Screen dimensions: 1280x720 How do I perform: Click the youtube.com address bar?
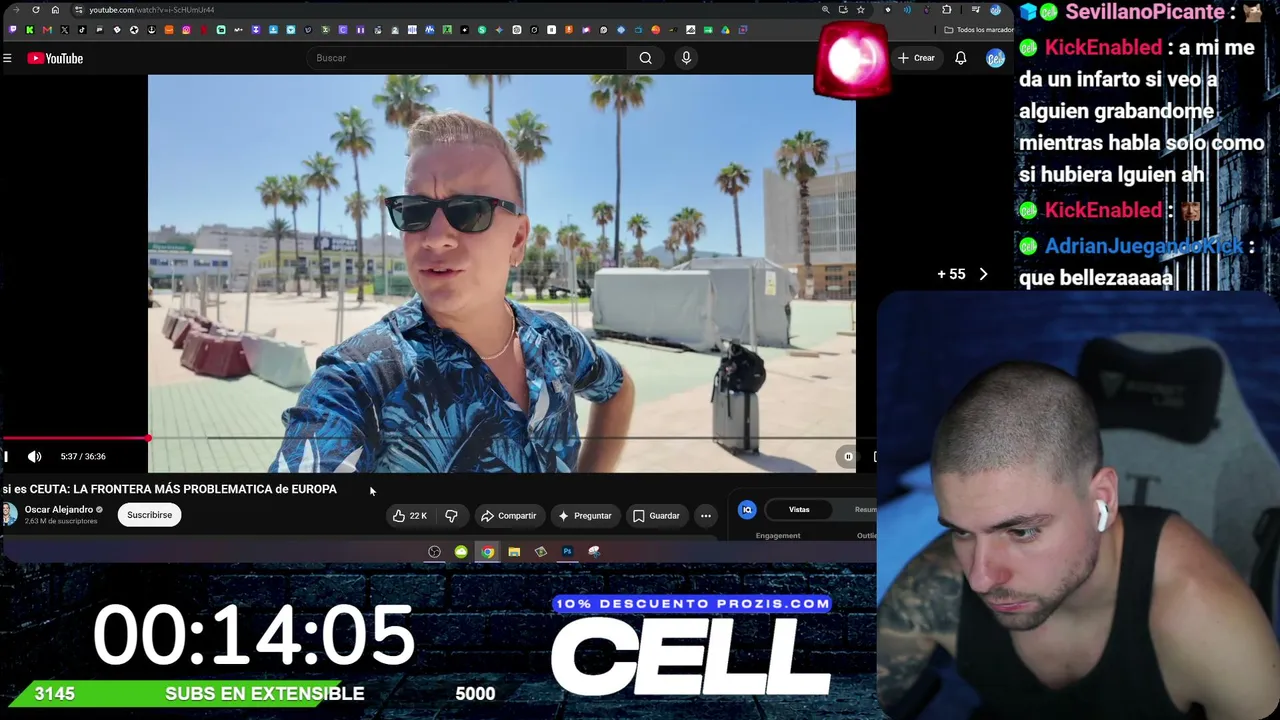point(152,10)
